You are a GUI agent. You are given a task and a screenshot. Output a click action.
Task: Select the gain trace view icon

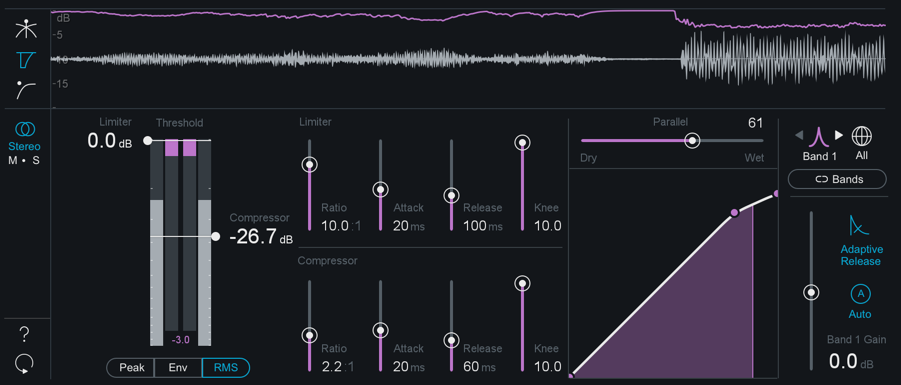coord(26,30)
